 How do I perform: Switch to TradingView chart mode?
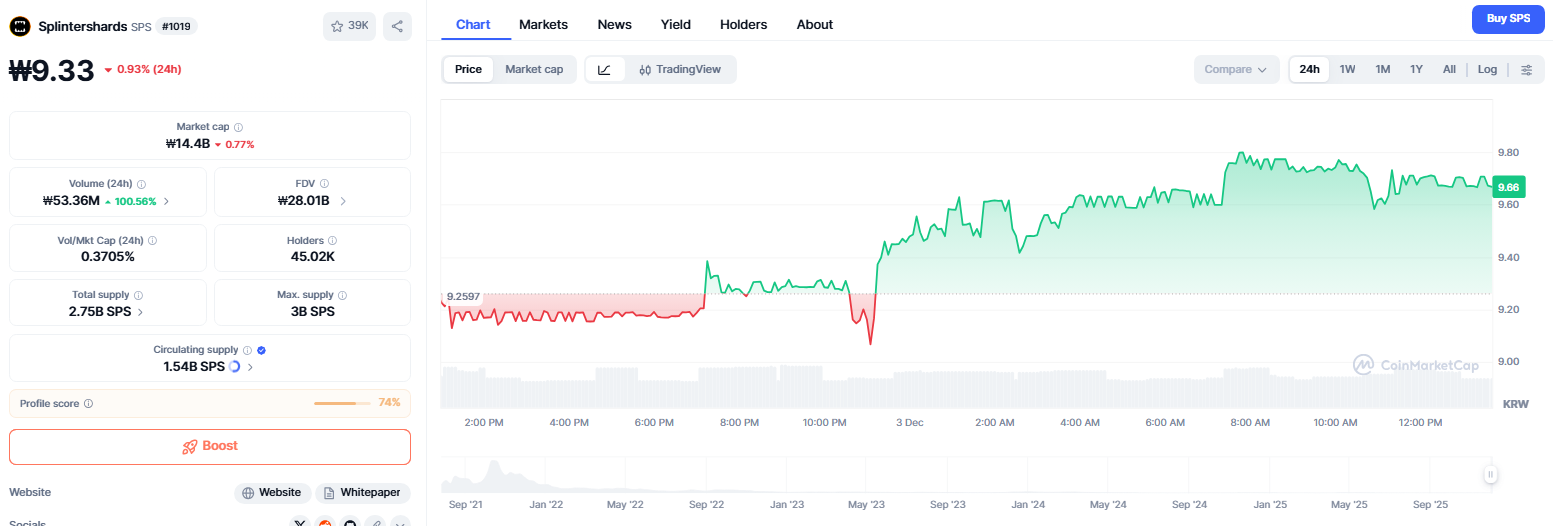tap(680, 70)
